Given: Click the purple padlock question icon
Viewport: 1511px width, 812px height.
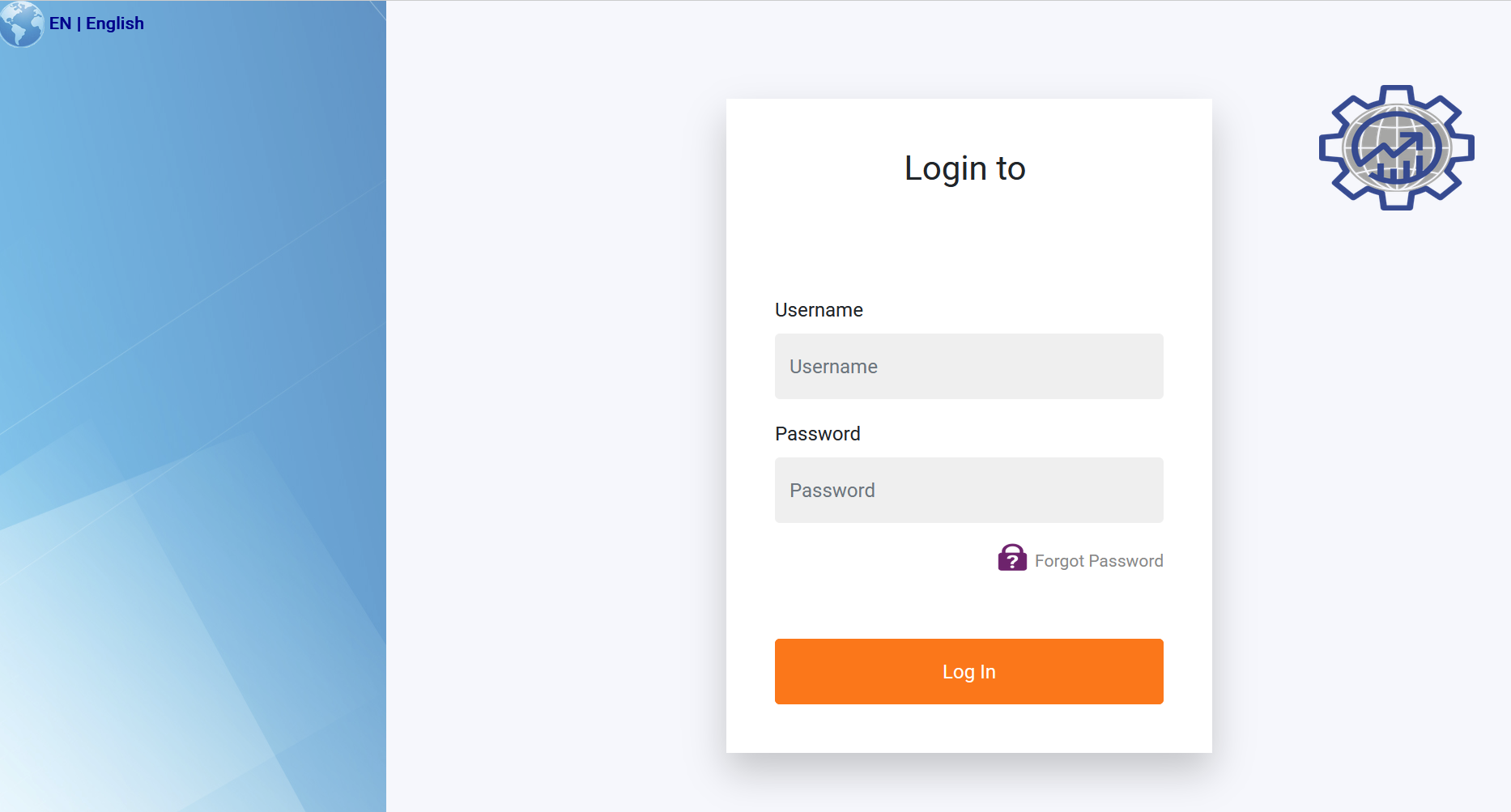Looking at the screenshot, I should coord(1011,559).
